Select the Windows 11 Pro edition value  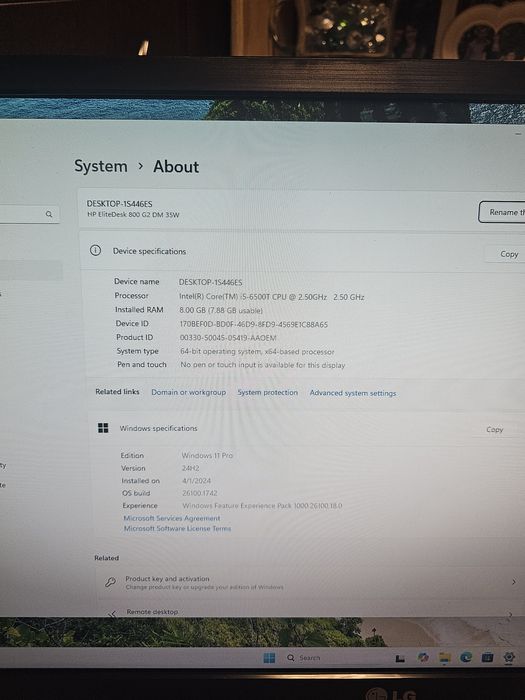[207, 455]
